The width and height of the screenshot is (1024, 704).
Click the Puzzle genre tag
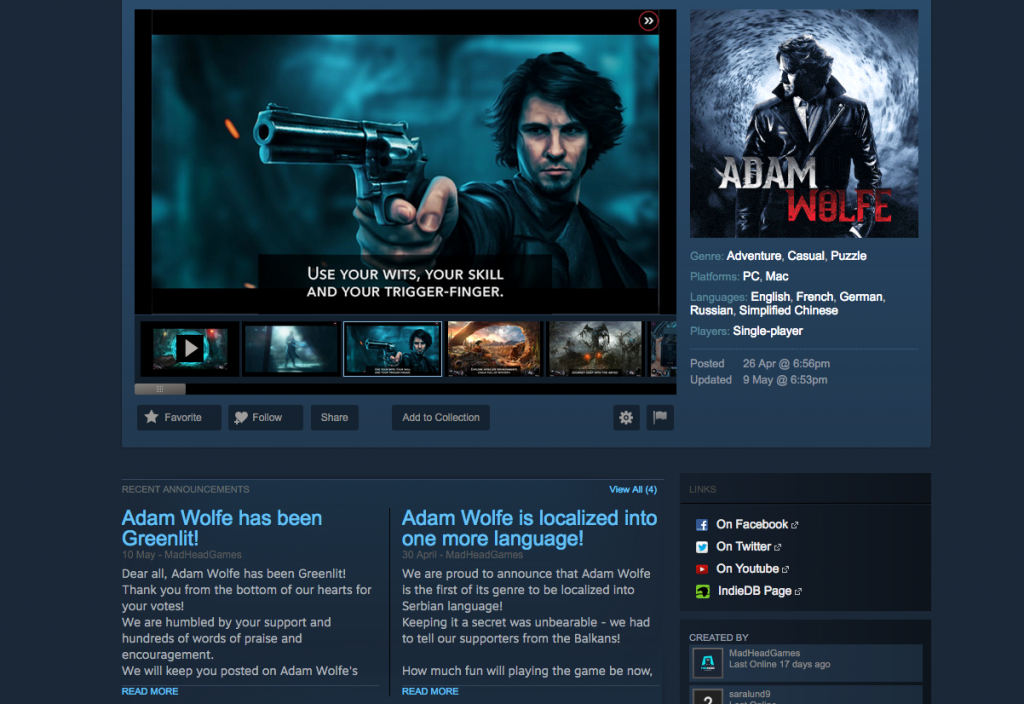(848, 256)
